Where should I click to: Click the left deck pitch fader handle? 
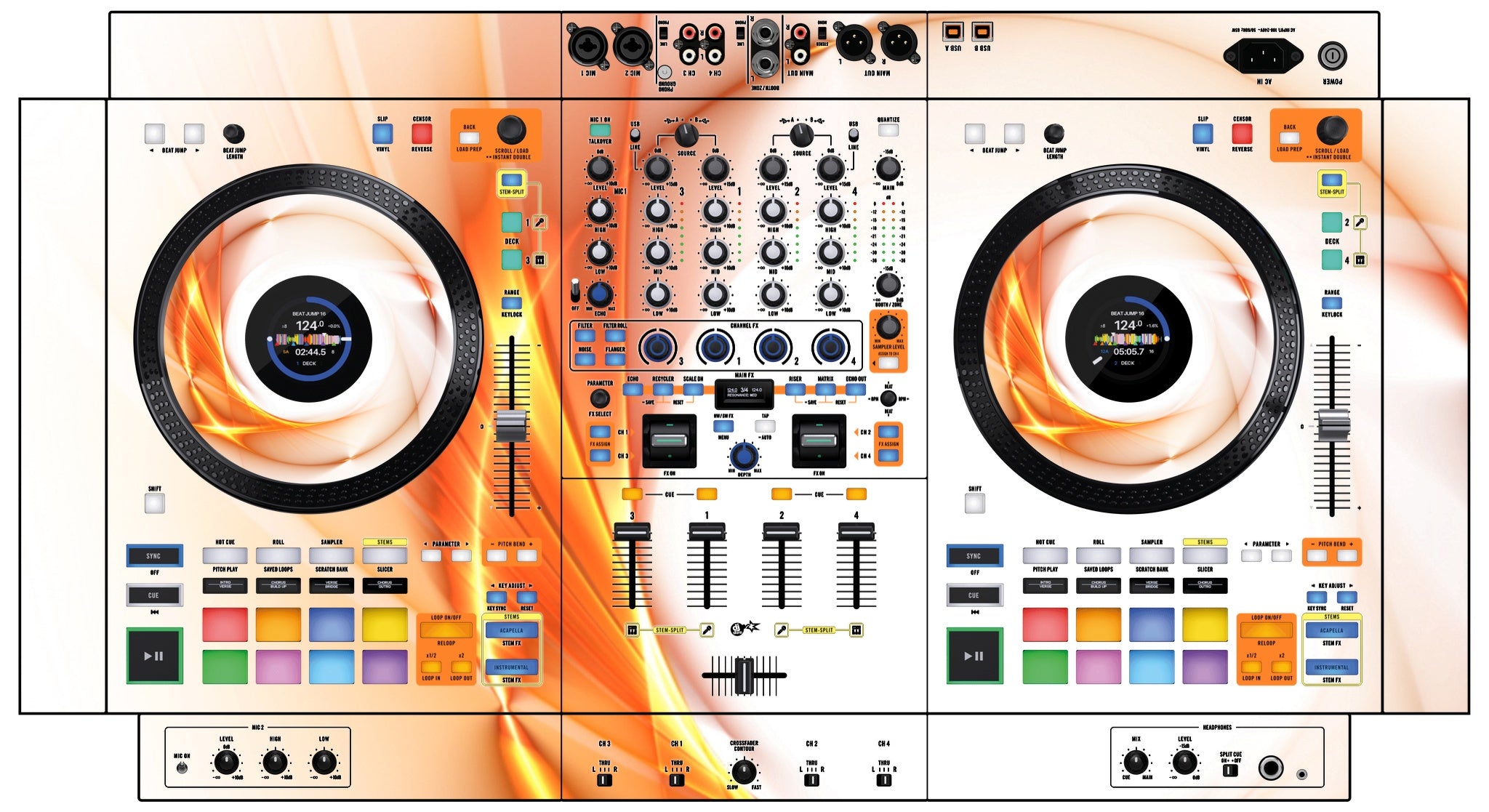511,425
